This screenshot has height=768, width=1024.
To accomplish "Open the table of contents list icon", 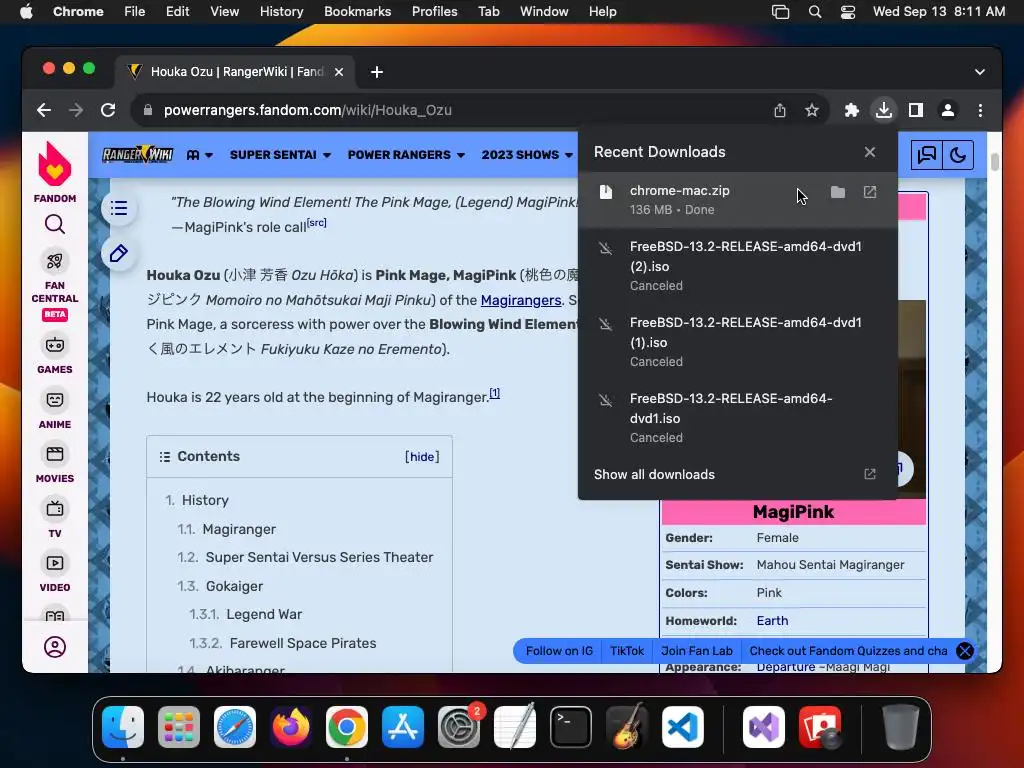I will (119, 208).
